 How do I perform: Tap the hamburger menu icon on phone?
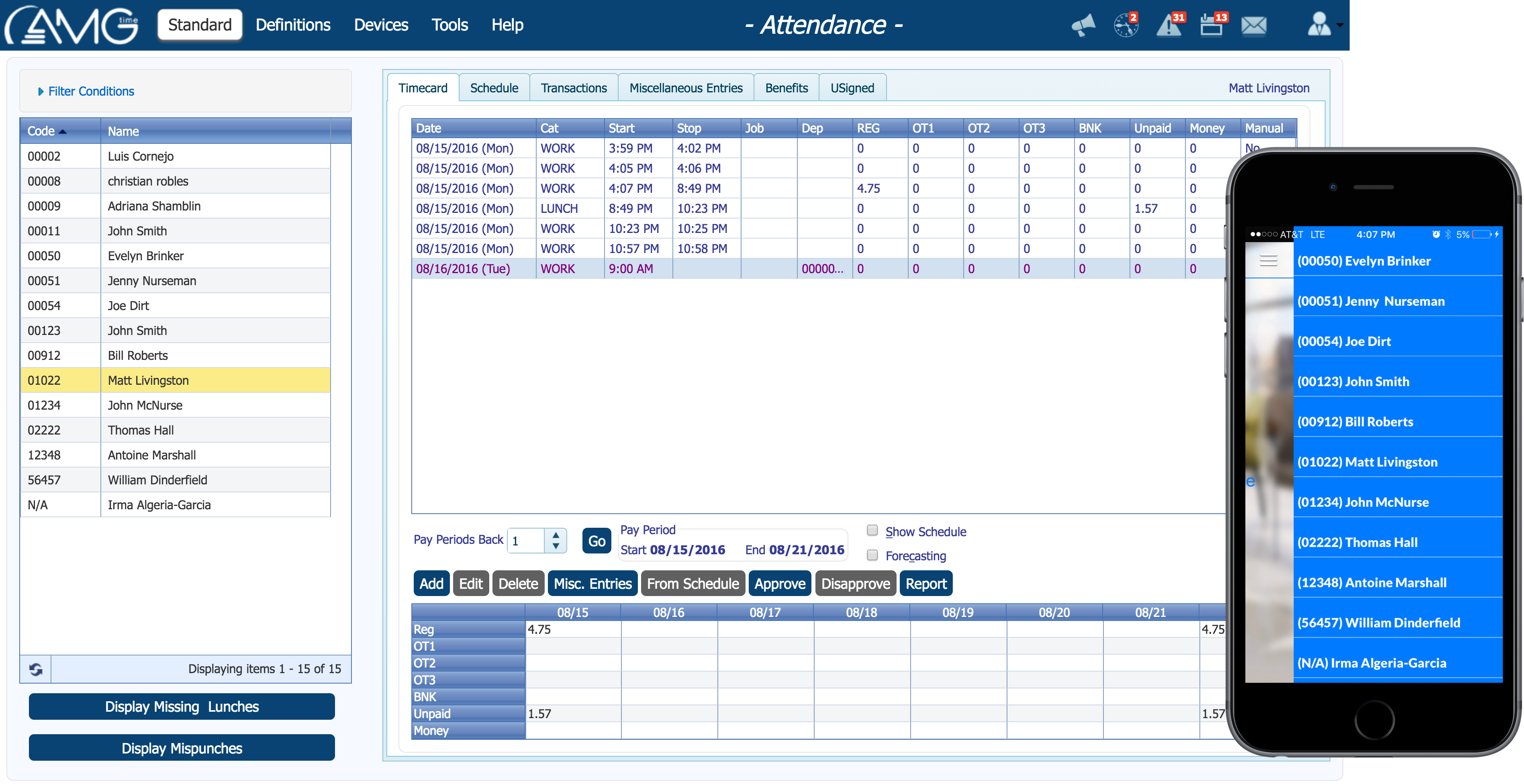1269,260
